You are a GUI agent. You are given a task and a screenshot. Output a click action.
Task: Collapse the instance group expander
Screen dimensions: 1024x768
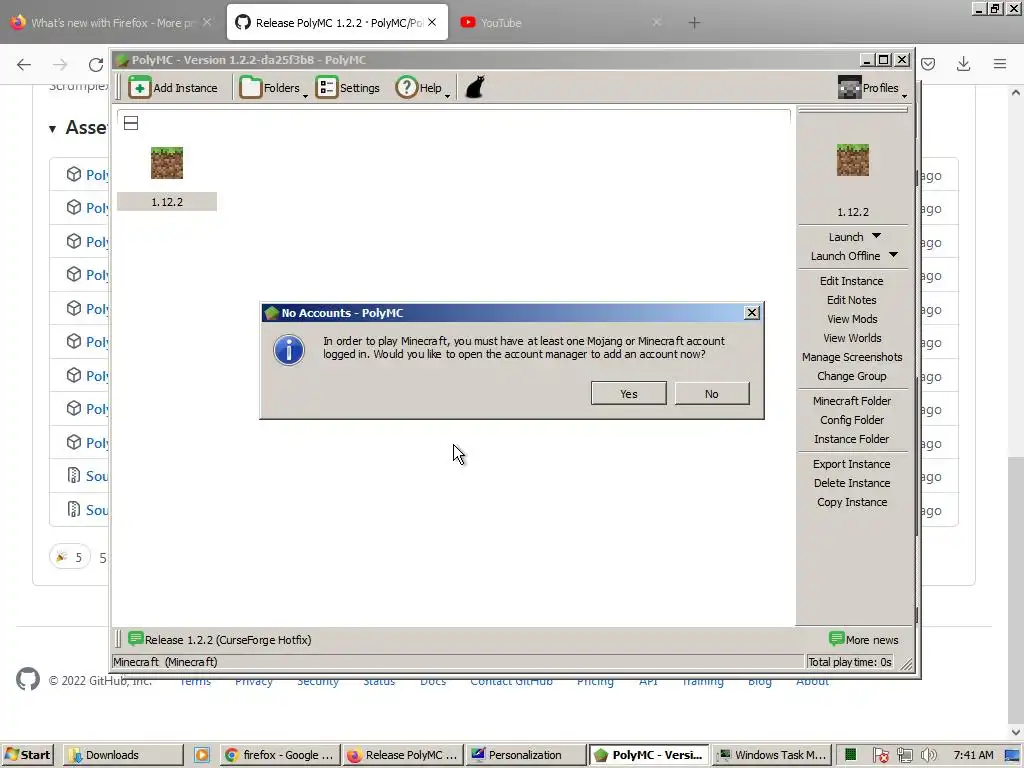click(131, 123)
